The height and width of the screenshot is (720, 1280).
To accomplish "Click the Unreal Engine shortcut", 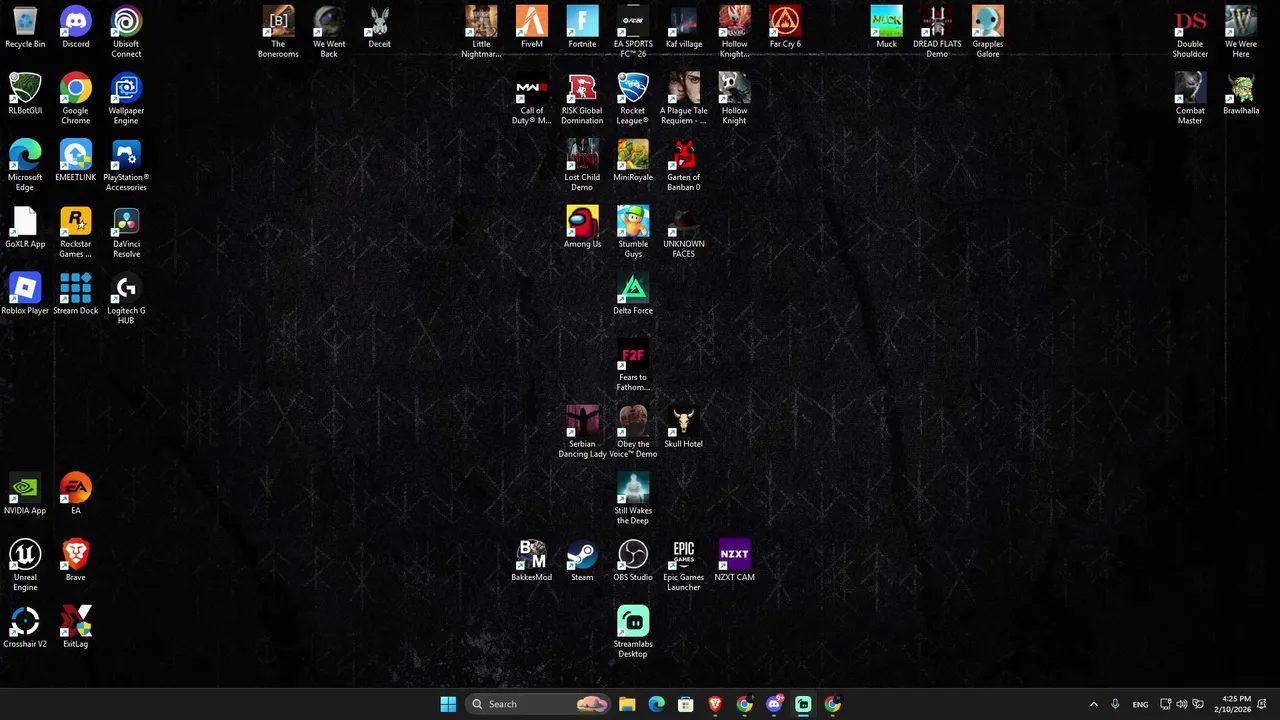I will pyautogui.click(x=25, y=566).
